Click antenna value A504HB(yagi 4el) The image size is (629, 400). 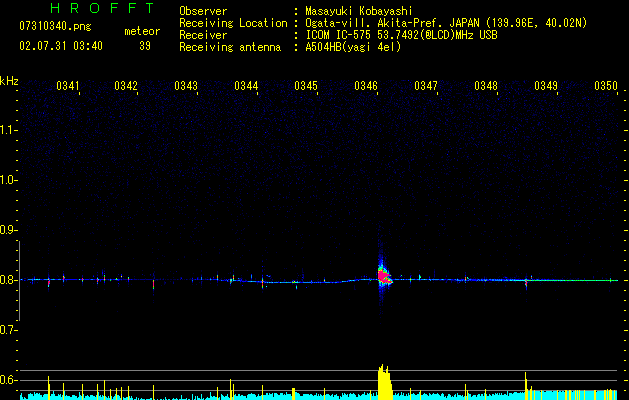point(353,47)
